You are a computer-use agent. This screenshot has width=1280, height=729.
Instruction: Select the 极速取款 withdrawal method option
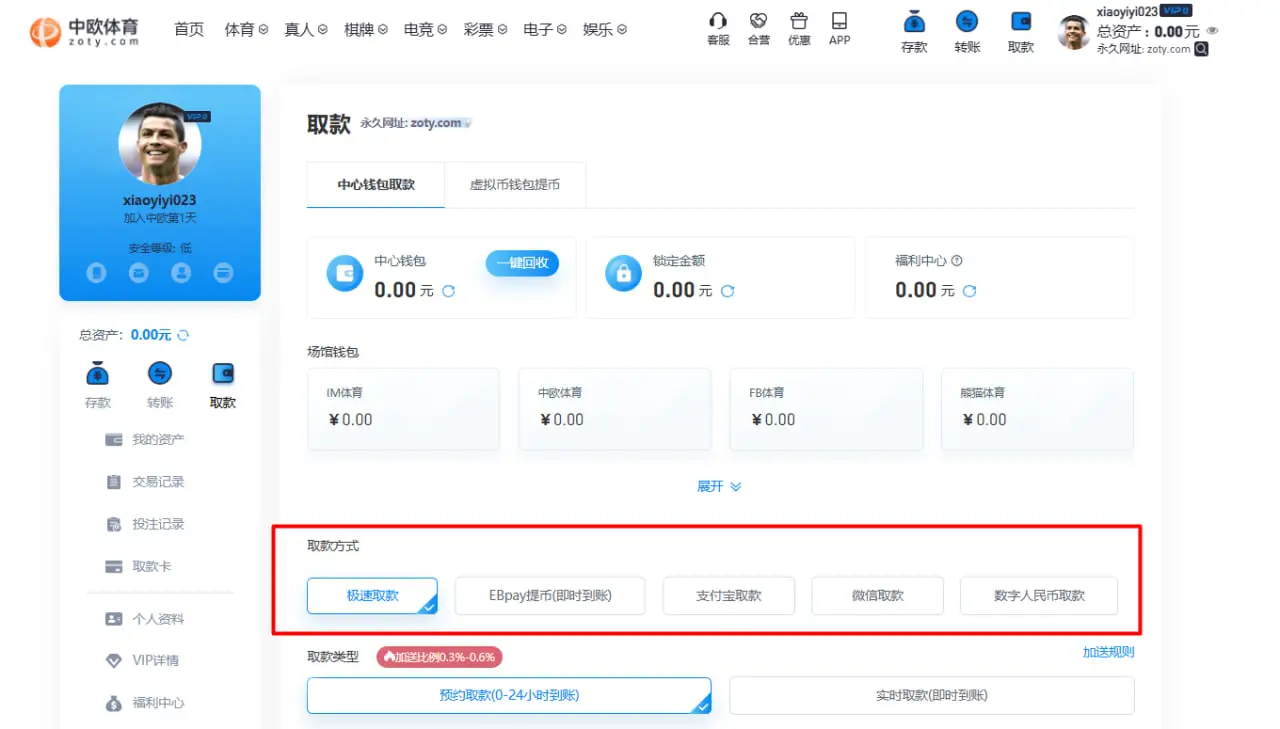[372, 595]
